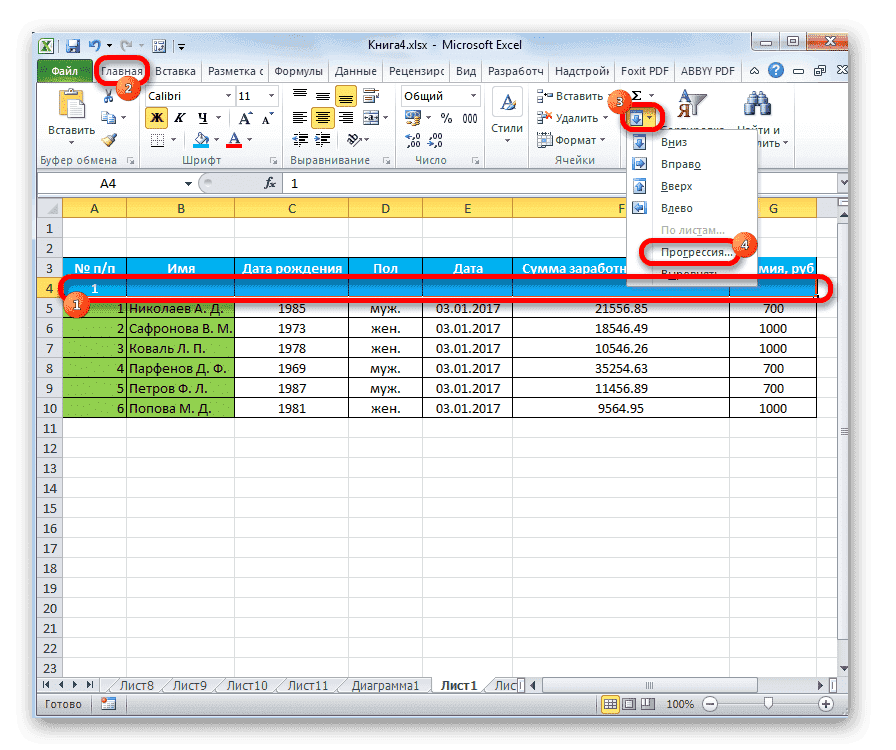This screenshot has height=750, width=896.
Task: Choose Прогрессия from the Fill menu
Action: tap(694, 253)
